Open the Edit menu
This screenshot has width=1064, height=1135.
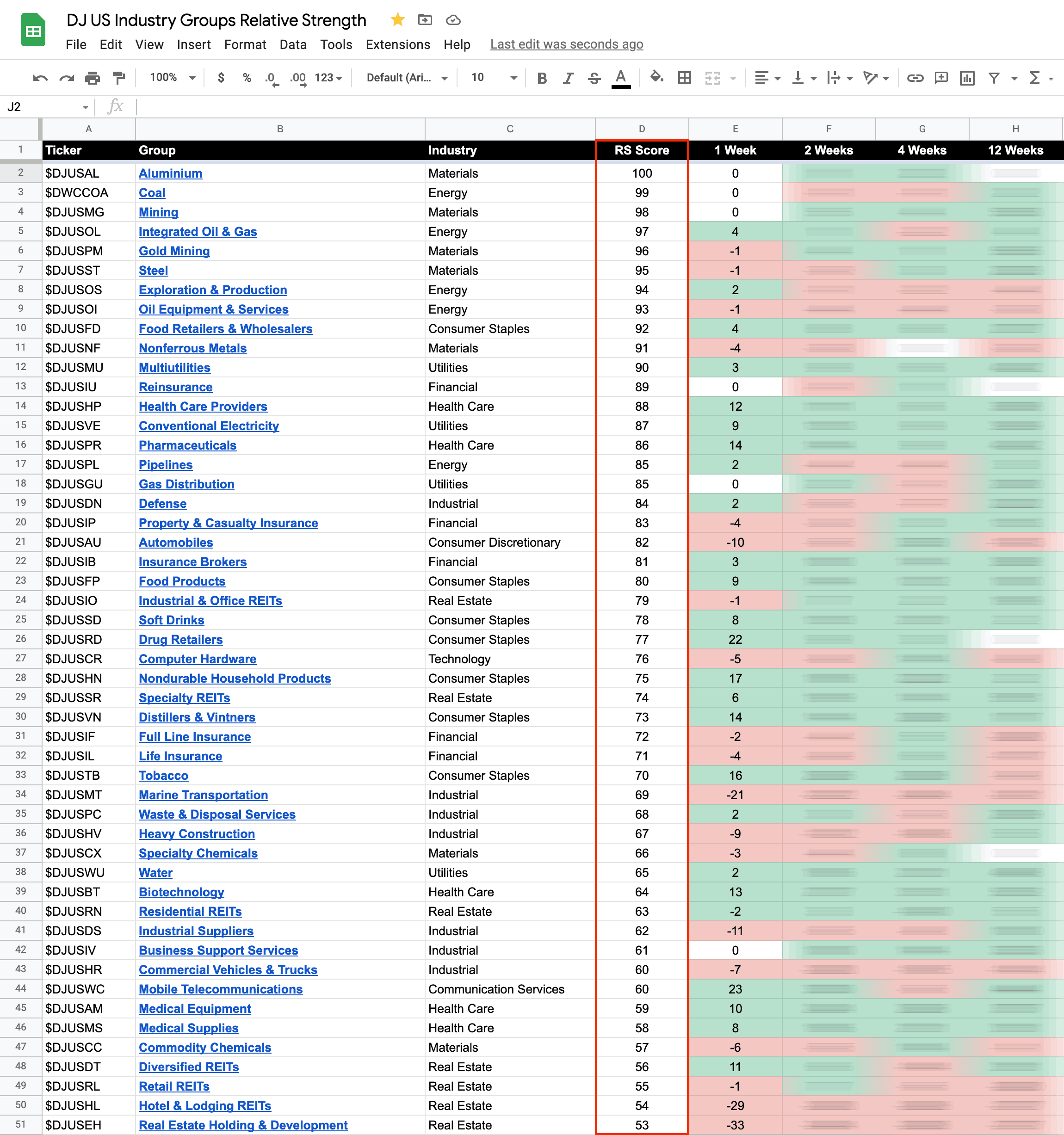coord(111,44)
